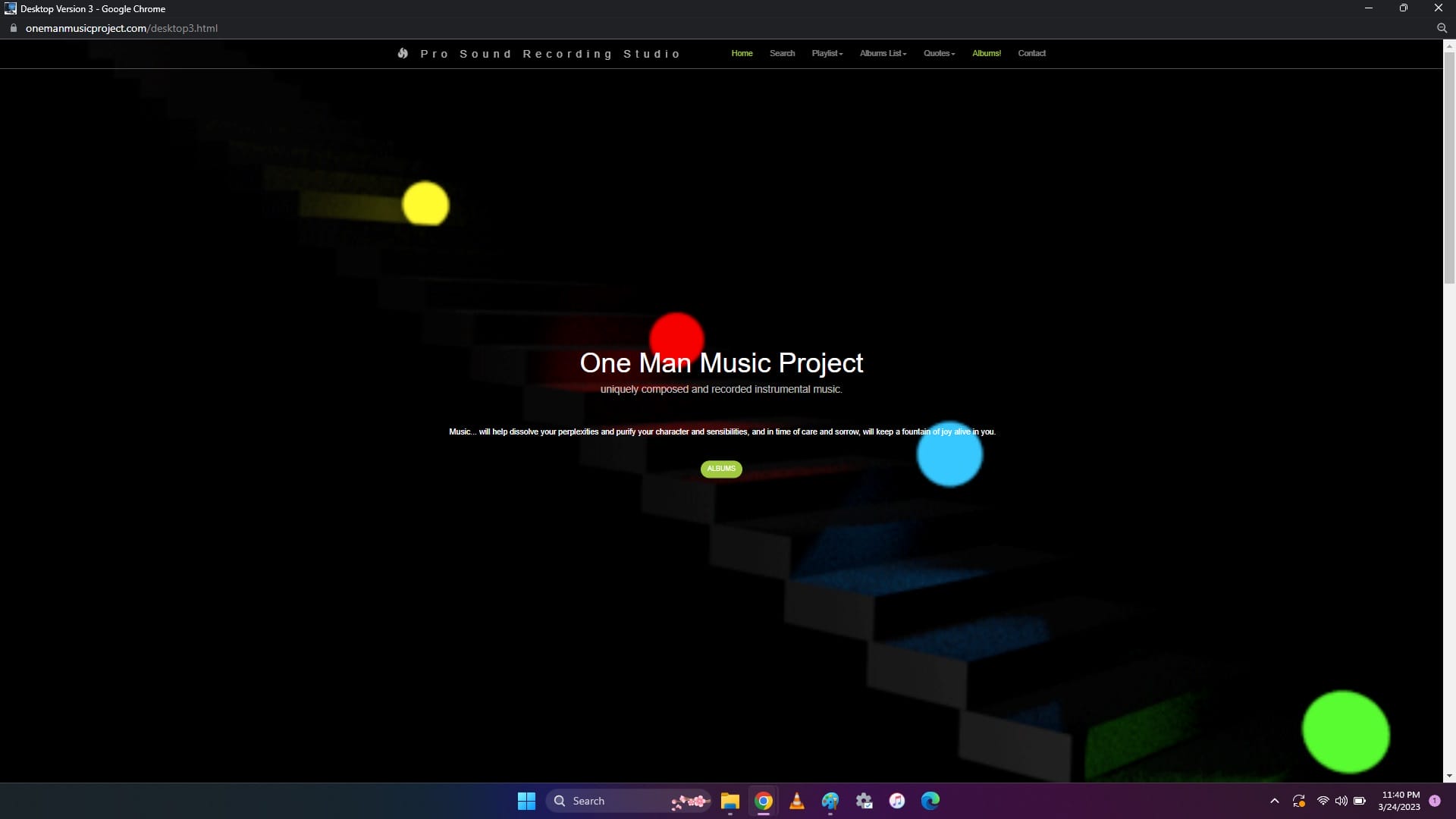Viewport: 1456px width, 819px height.
Task: Open File Explorer from taskbar
Action: click(730, 801)
